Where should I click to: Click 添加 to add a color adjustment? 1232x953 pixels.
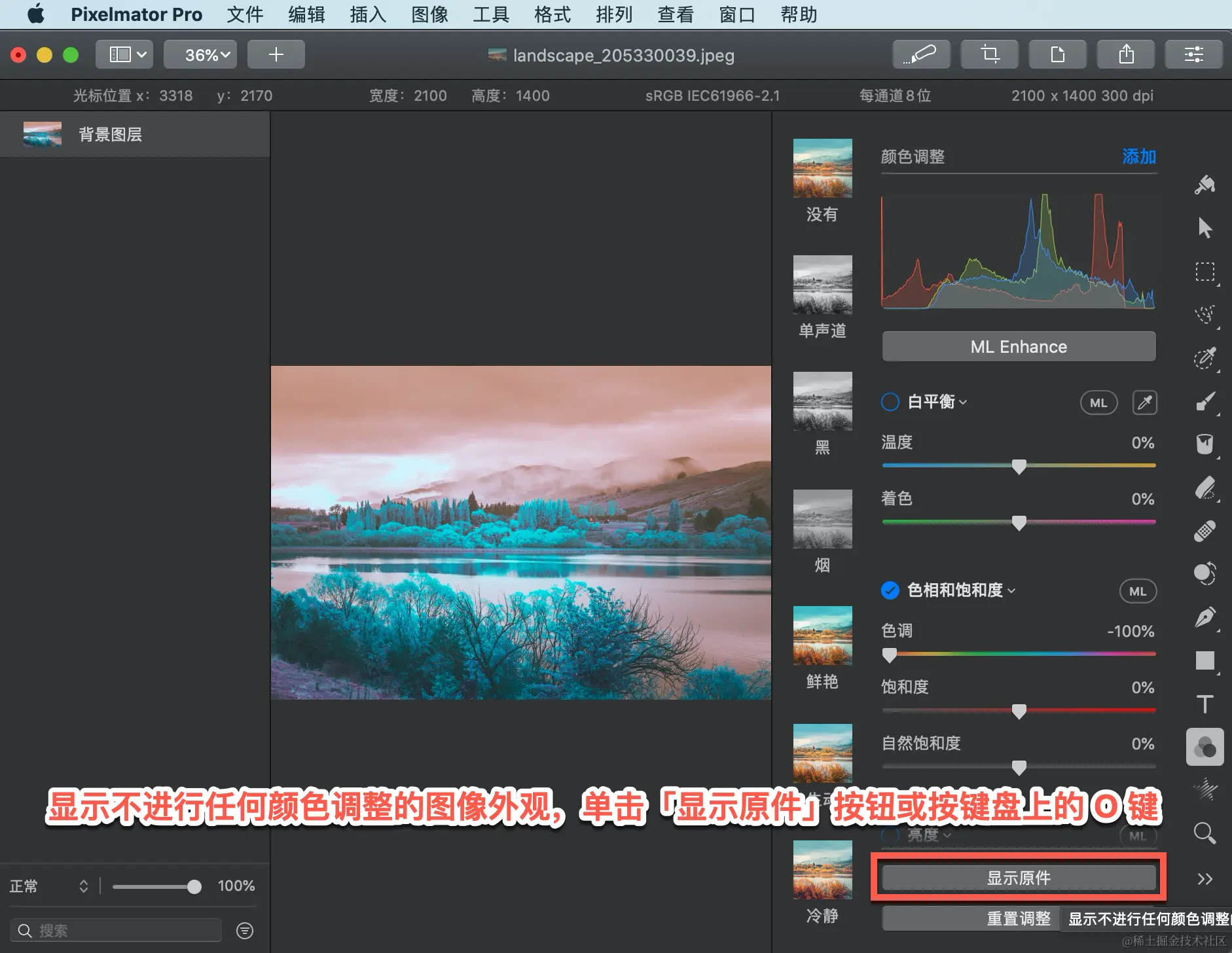[1139, 156]
